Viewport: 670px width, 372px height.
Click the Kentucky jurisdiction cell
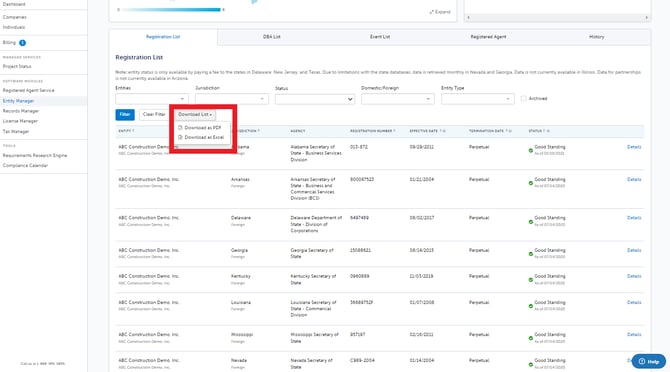pyautogui.click(x=241, y=276)
